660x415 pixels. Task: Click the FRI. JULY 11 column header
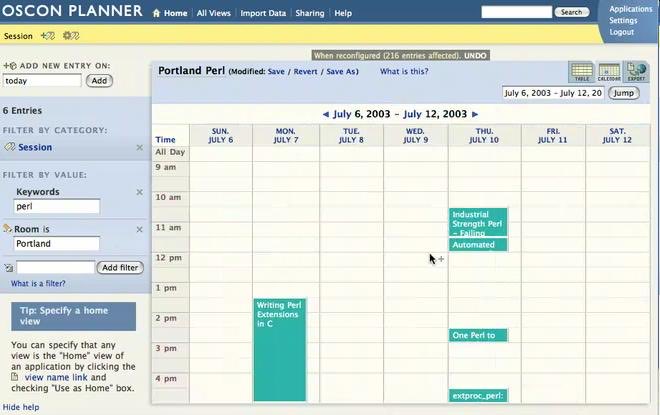pyautogui.click(x=553, y=136)
